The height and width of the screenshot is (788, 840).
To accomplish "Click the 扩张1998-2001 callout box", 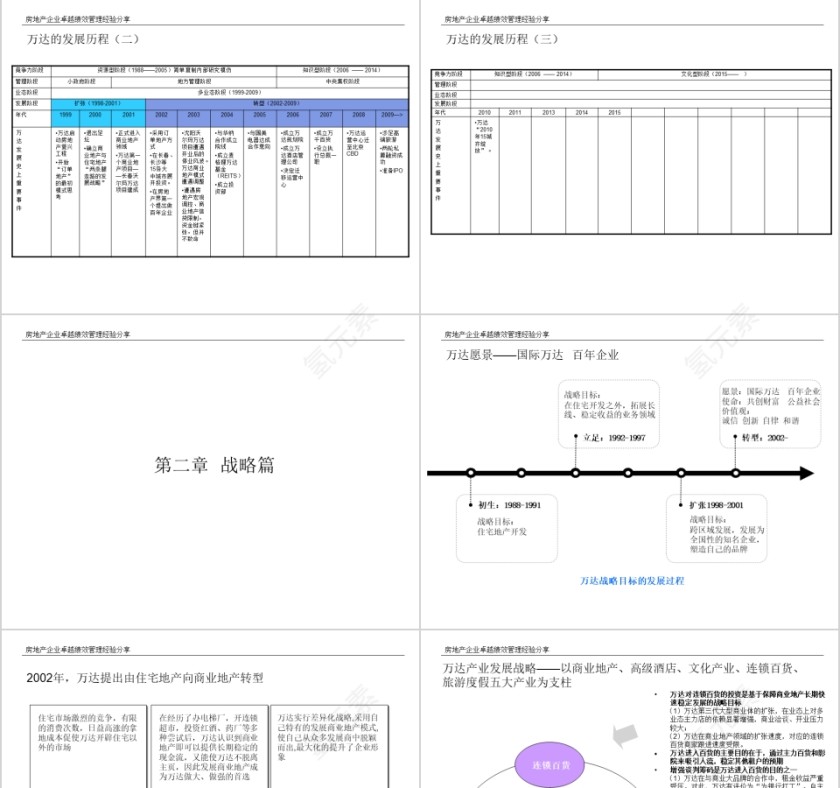I will [718, 528].
